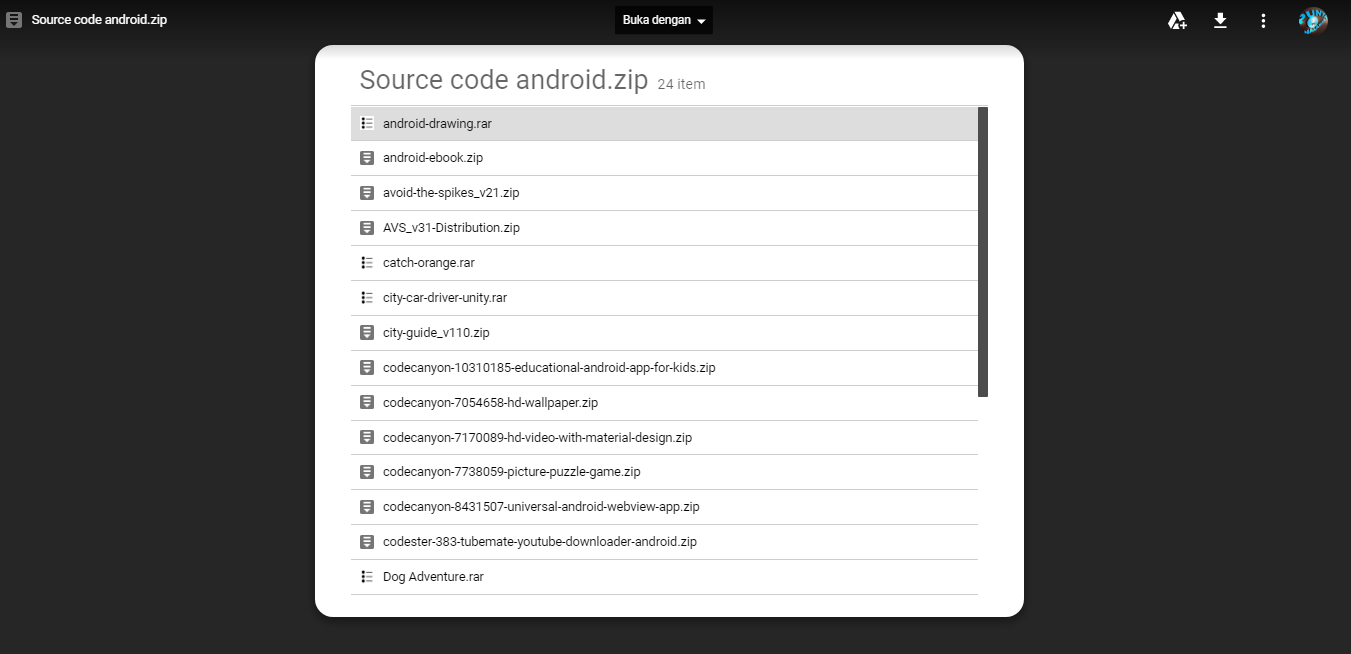Viewport: 1351px width, 654px height.
Task: Click the user profile avatar
Action: (1312, 20)
